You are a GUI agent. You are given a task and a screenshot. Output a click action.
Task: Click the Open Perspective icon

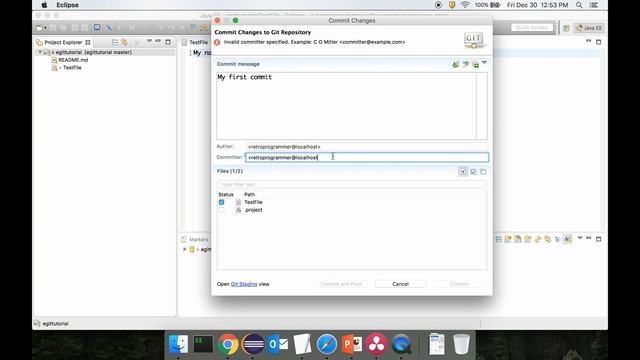point(566,28)
